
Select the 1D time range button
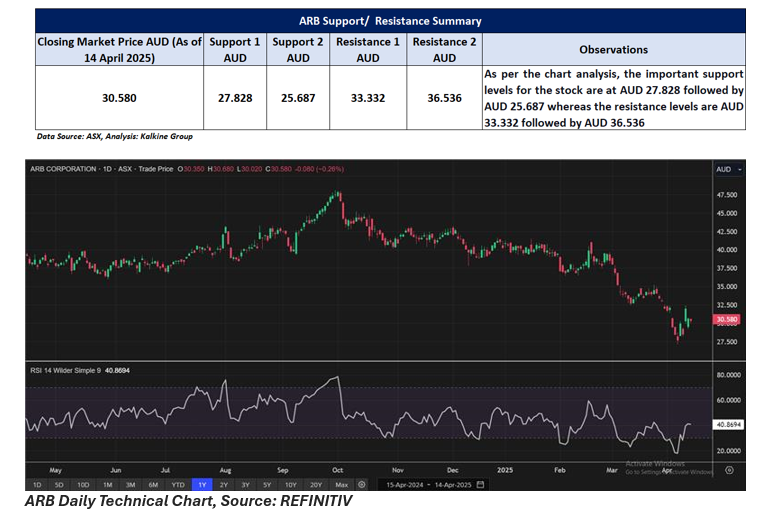37,485
